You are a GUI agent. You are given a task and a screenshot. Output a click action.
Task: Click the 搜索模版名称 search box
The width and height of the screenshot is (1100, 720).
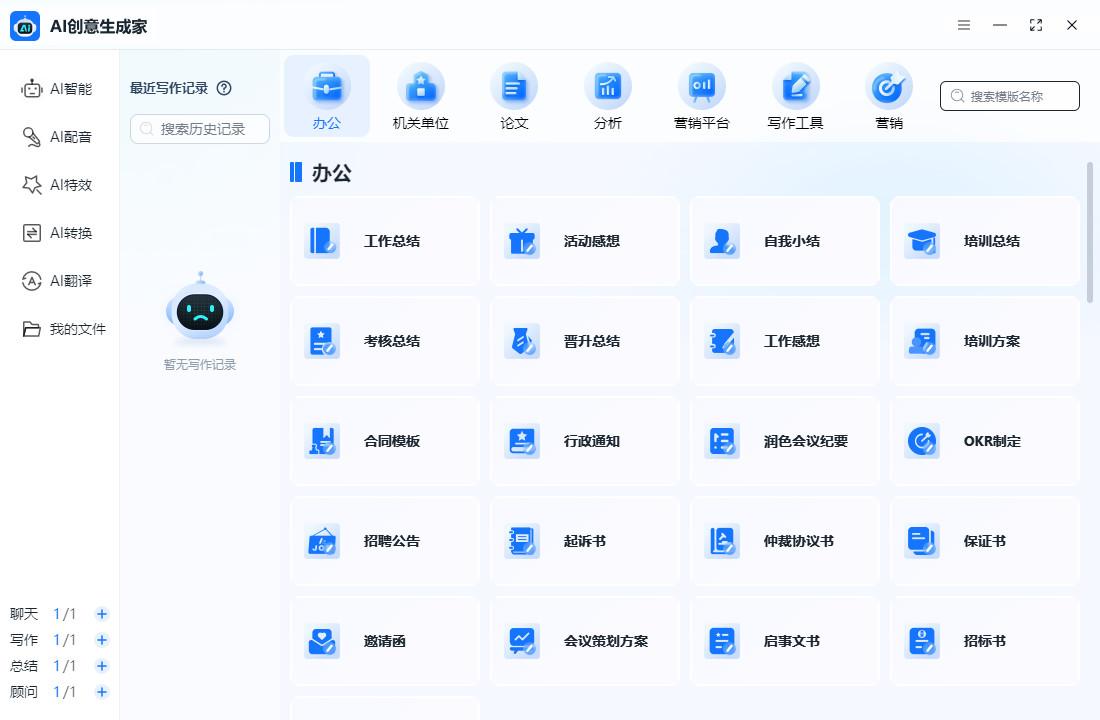pos(1009,95)
